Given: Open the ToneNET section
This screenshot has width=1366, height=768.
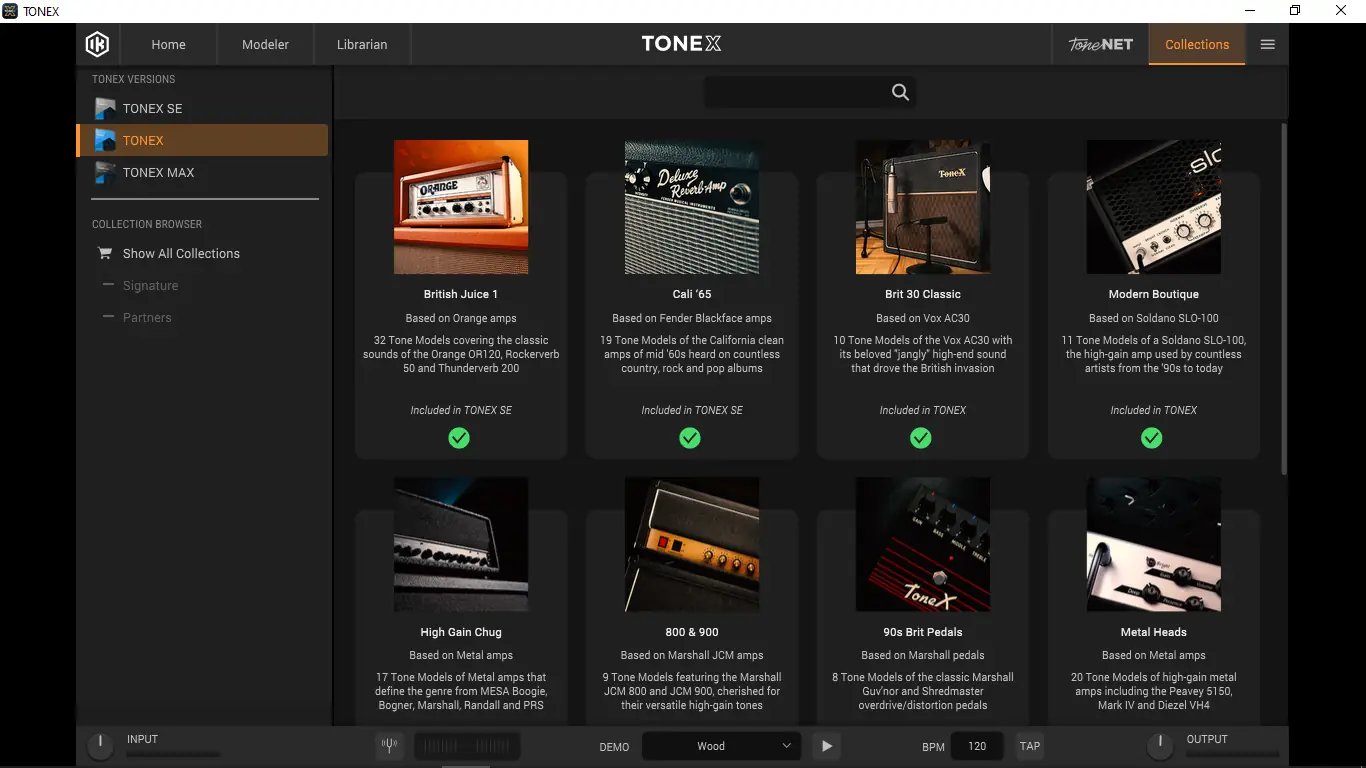Looking at the screenshot, I should [x=1100, y=44].
